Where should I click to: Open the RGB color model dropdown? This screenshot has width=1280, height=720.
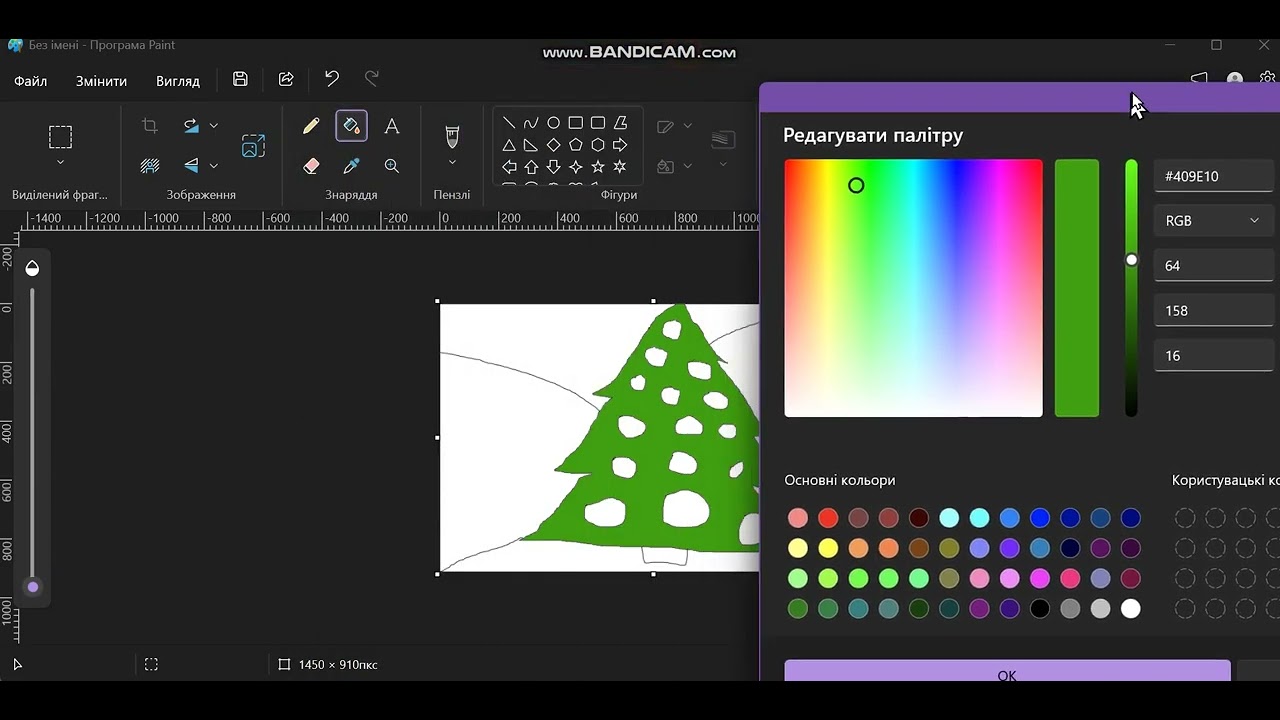(x=1214, y=221)
